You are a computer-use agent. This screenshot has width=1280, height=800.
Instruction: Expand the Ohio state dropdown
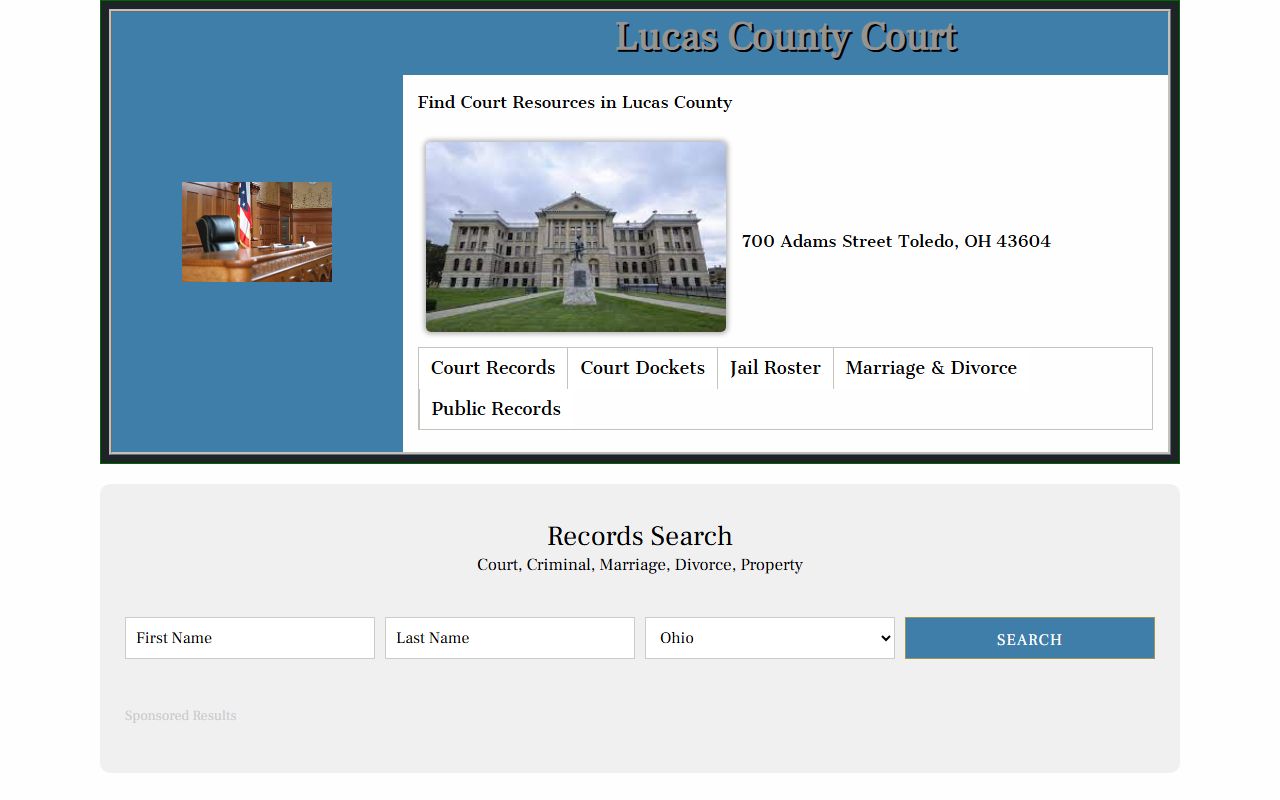tap(770, 638)
